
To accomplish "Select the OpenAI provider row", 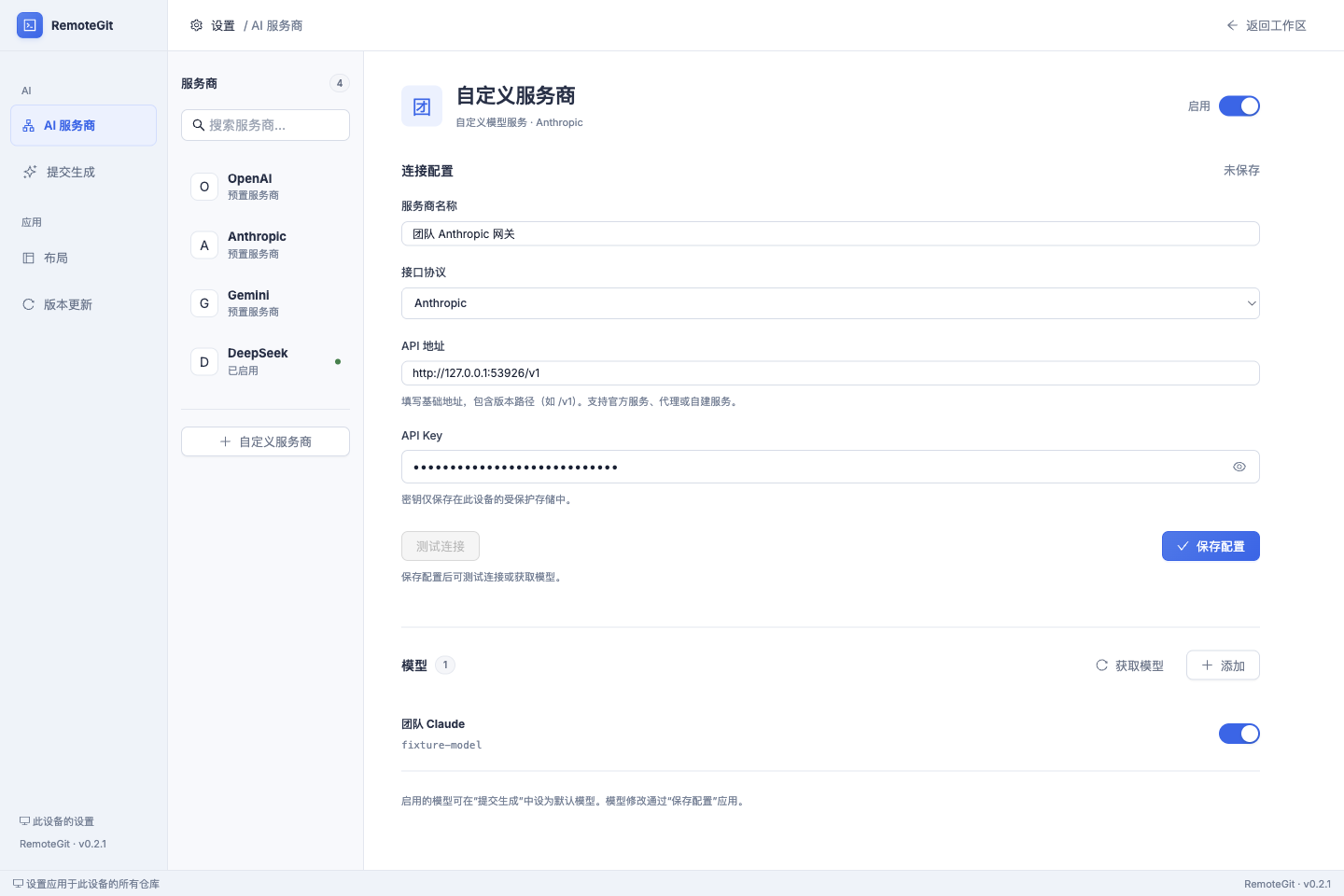I will [x=265, y=187].
